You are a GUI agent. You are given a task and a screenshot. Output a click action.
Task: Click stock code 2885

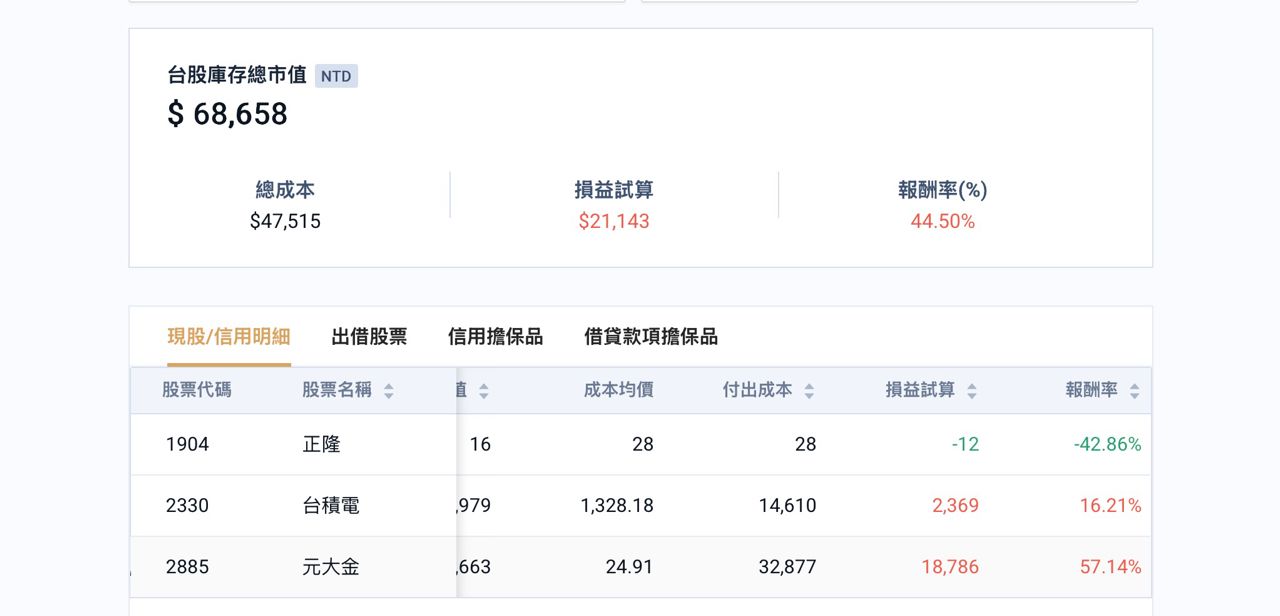[x=187, y=567]
